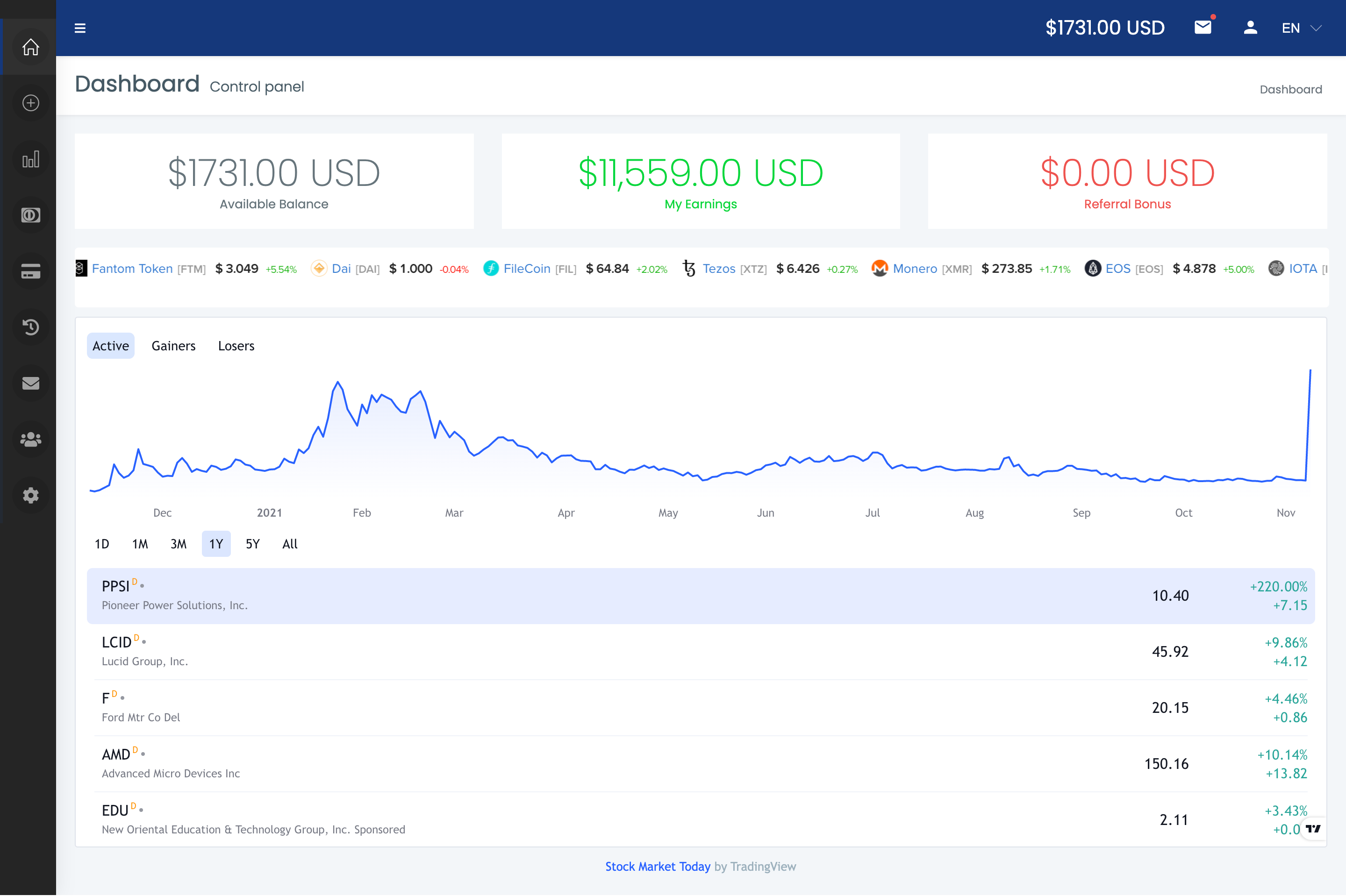Select the 1D chart range

click(102, 544)
